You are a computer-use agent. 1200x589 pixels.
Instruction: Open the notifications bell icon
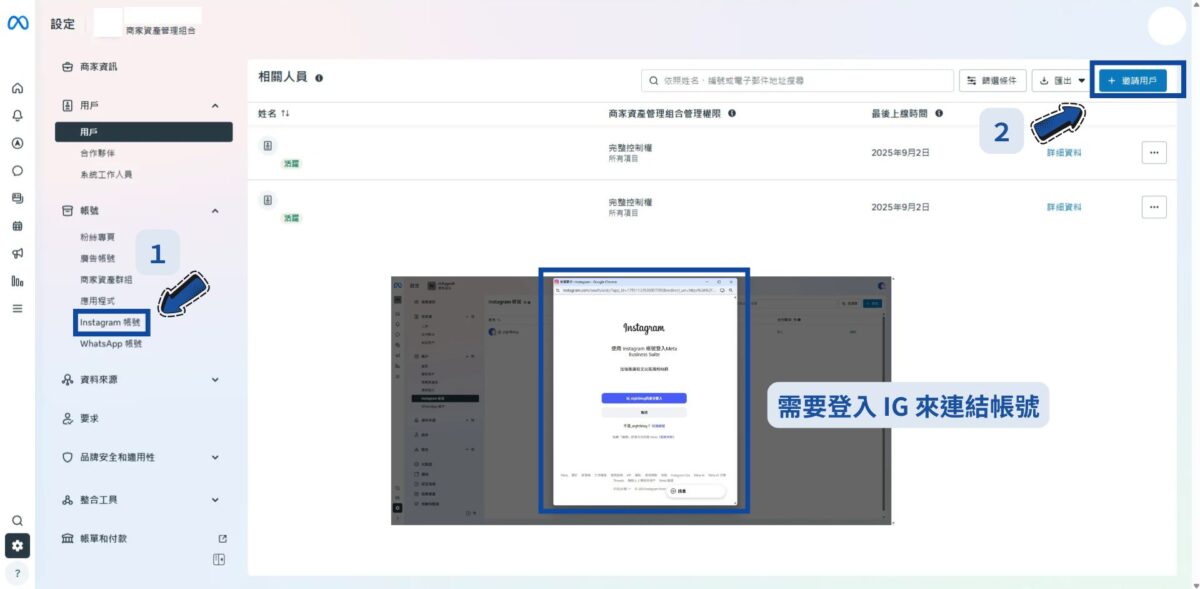(17, 115)
